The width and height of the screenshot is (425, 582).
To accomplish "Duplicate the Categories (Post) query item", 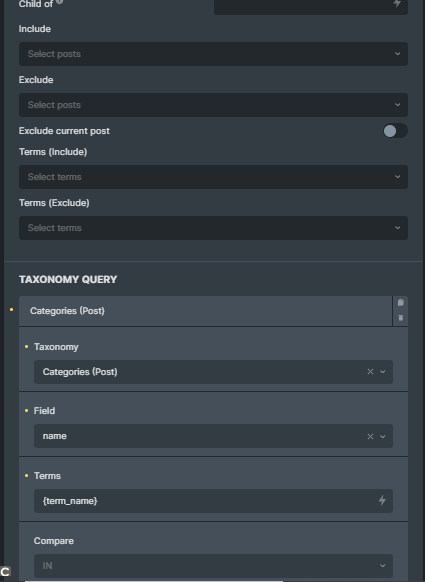I will (401, 303).
